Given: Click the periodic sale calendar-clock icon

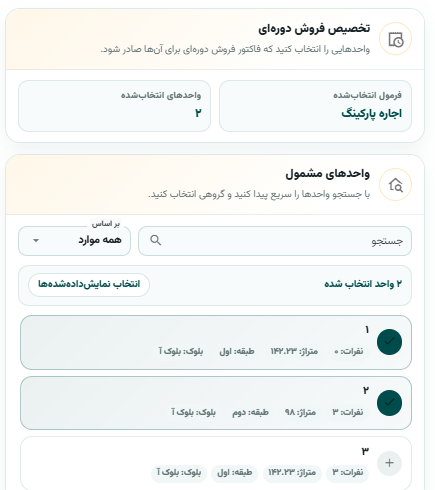Looking at the screenshot, I should click(x=396, y=39).
